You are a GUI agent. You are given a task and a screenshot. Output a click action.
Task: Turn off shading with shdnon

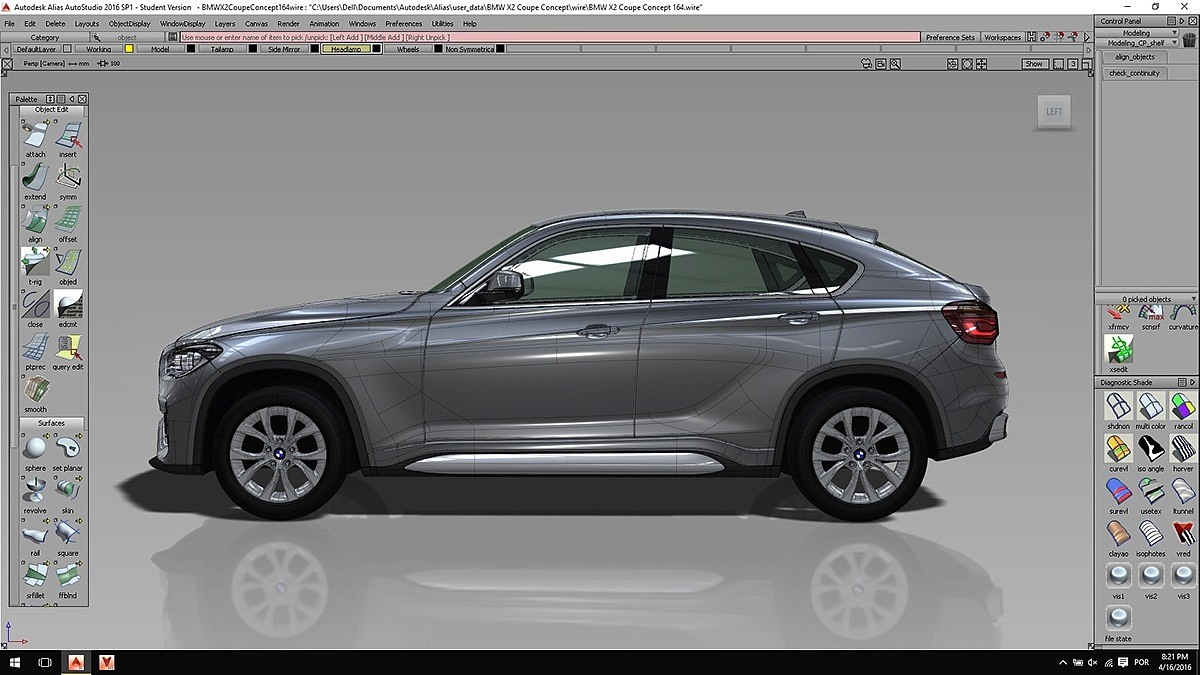click(x=1118, y=405)
